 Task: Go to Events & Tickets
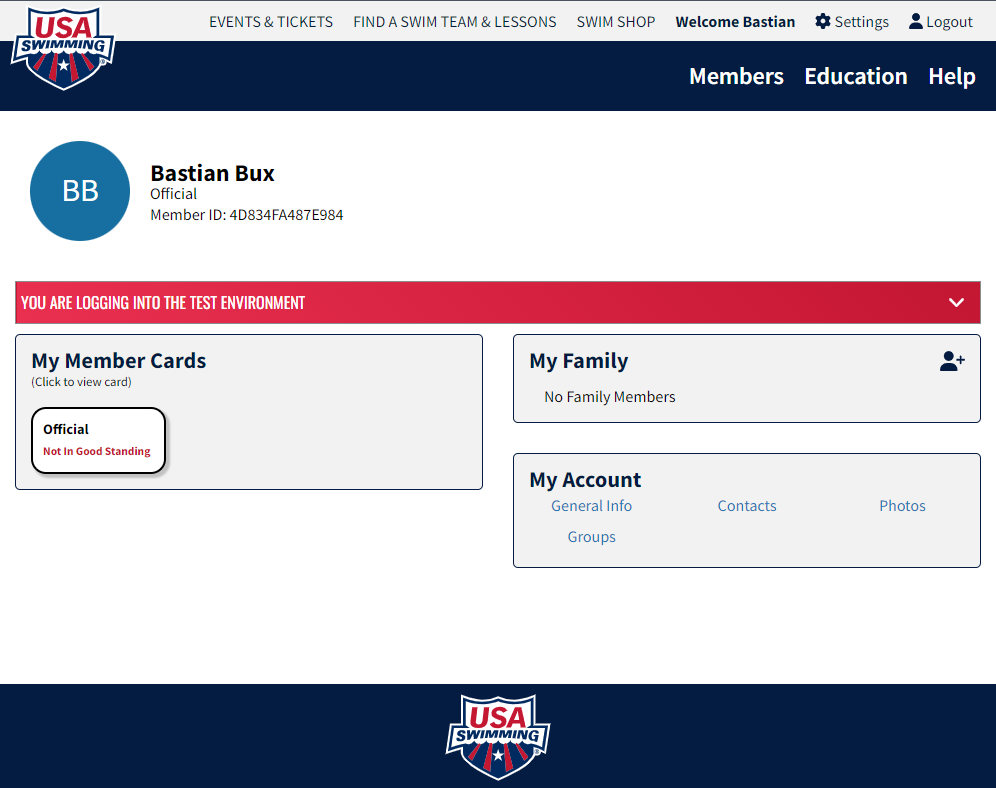click(271, 22)
